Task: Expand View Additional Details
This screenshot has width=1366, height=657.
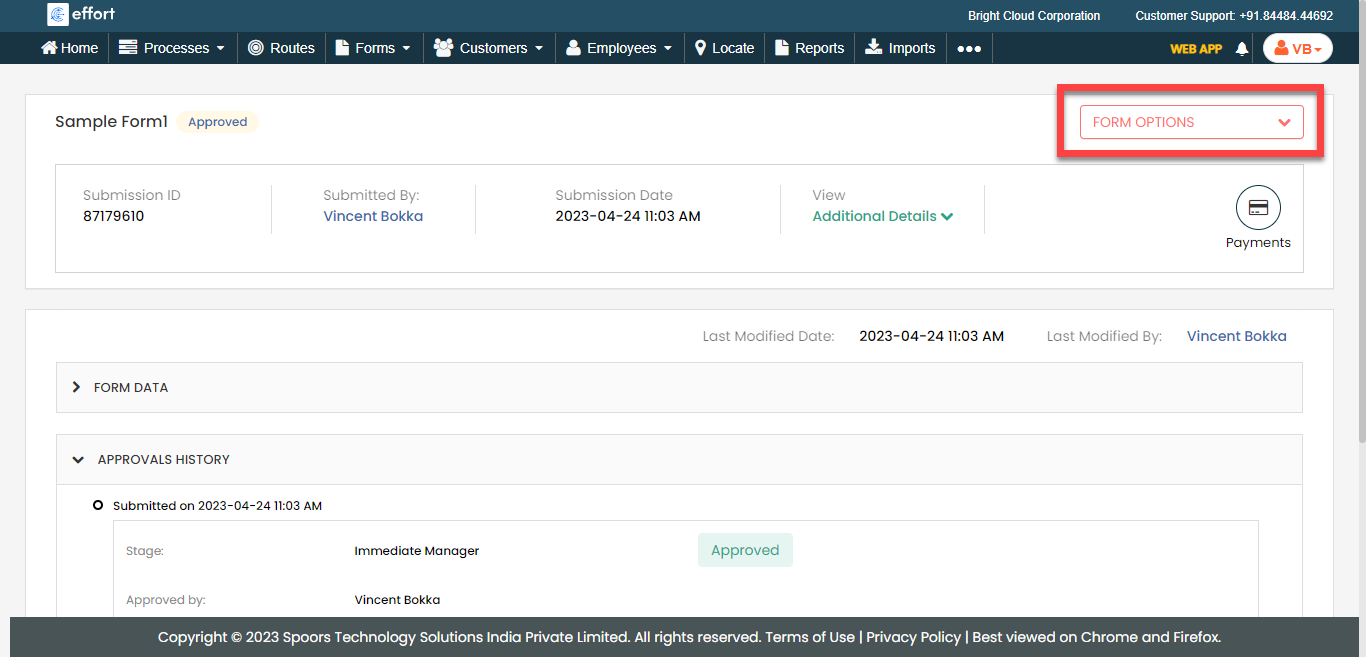Action: coord(882,216)
